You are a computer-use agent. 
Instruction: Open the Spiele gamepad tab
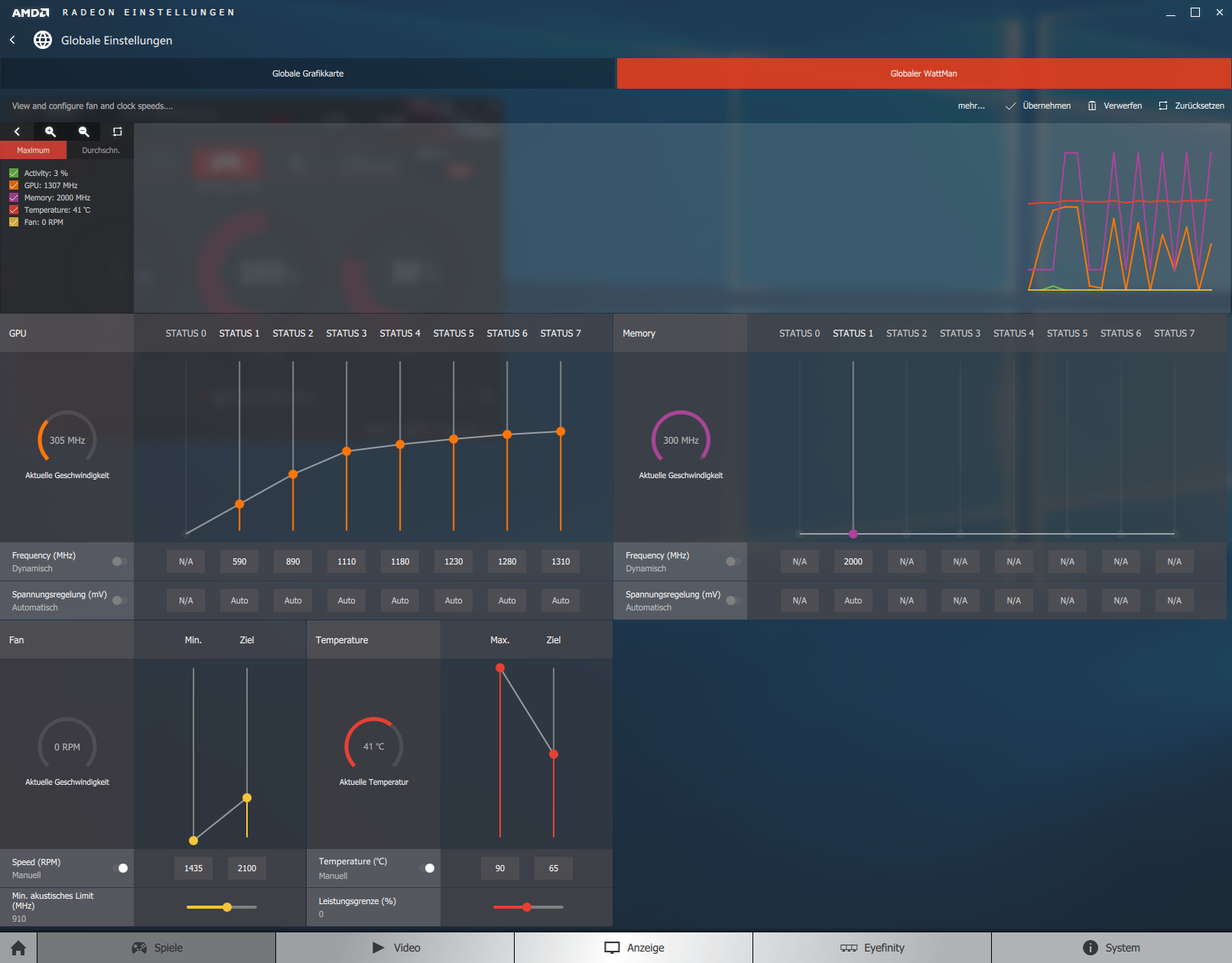click(157, 948)
